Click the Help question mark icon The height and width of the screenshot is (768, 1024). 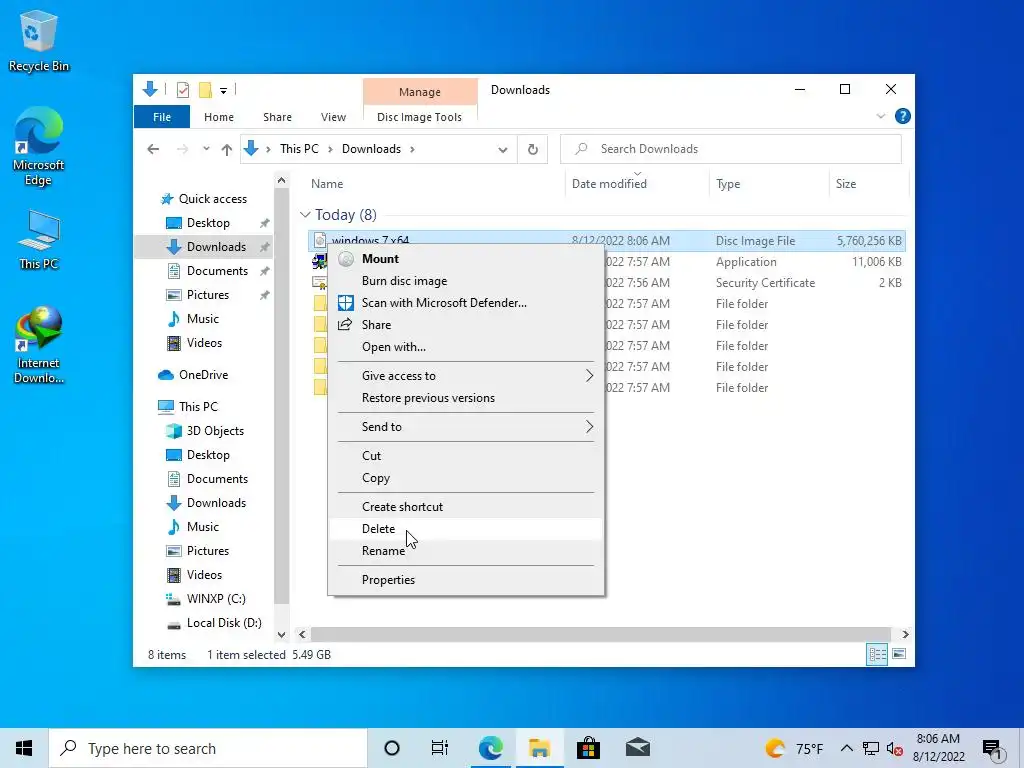903,116
